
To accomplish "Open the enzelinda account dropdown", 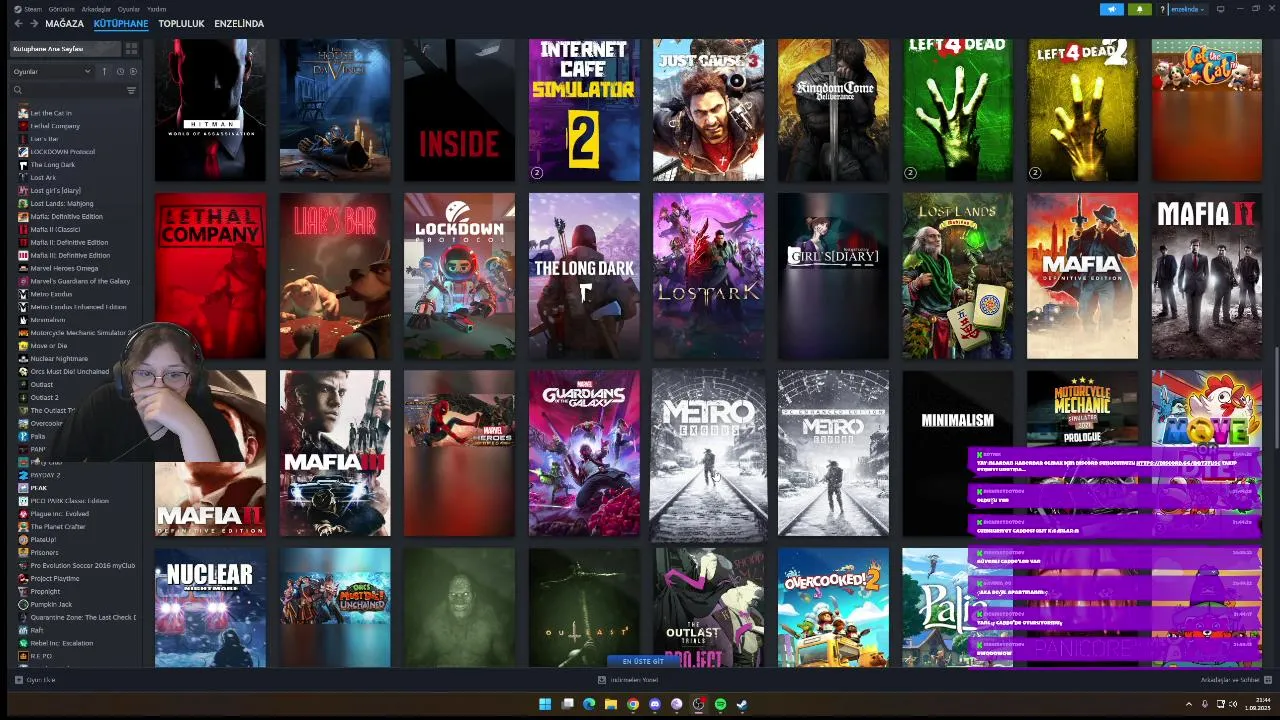I will 1187,9.
